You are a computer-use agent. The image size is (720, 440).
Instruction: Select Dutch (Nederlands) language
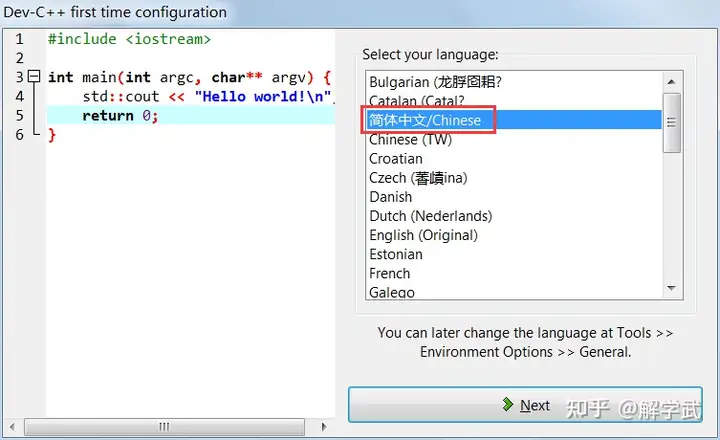pyautogui.click(x=514, y=216)
